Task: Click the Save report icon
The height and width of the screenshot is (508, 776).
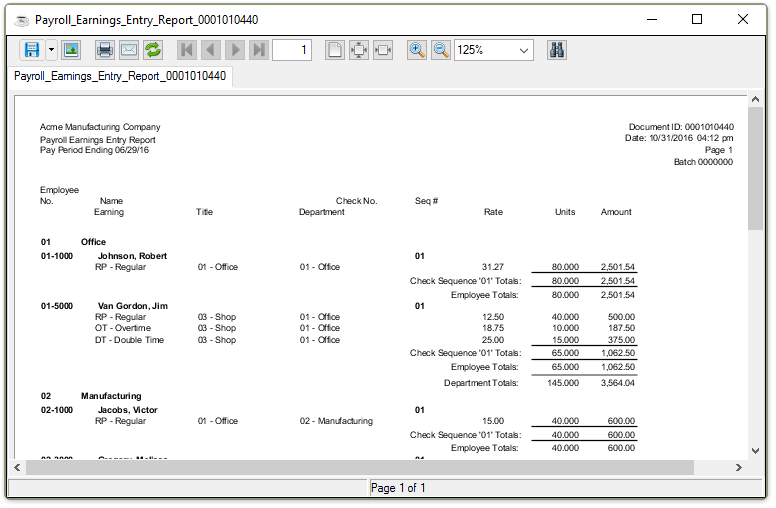Action: point(31,50)
